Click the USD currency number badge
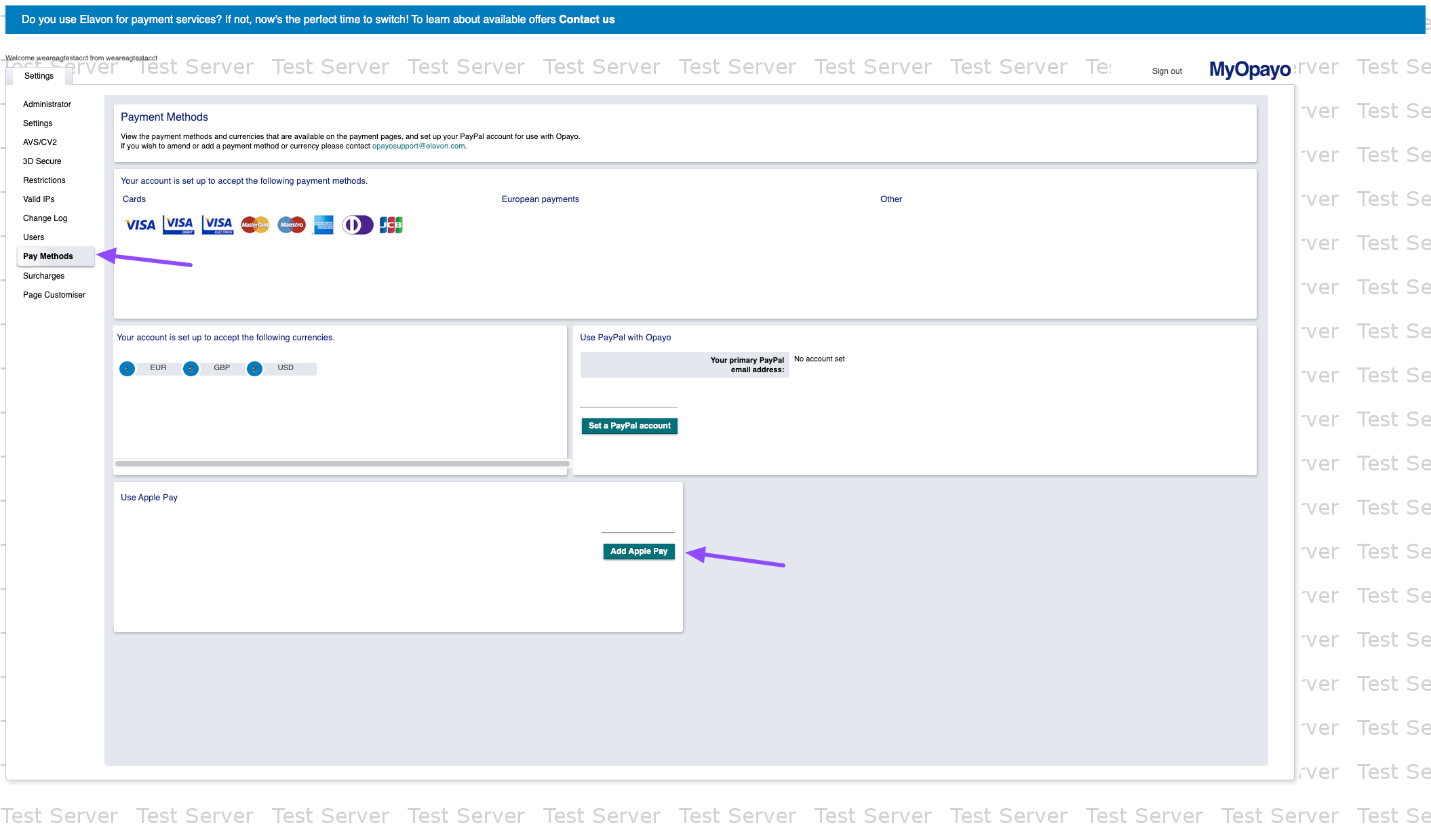 (254, 369)
